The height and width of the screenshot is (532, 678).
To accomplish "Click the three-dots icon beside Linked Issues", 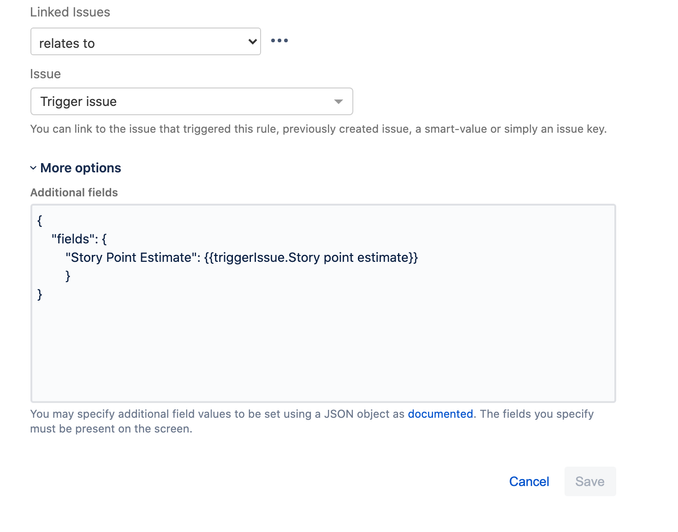I will tap(279, 41).
